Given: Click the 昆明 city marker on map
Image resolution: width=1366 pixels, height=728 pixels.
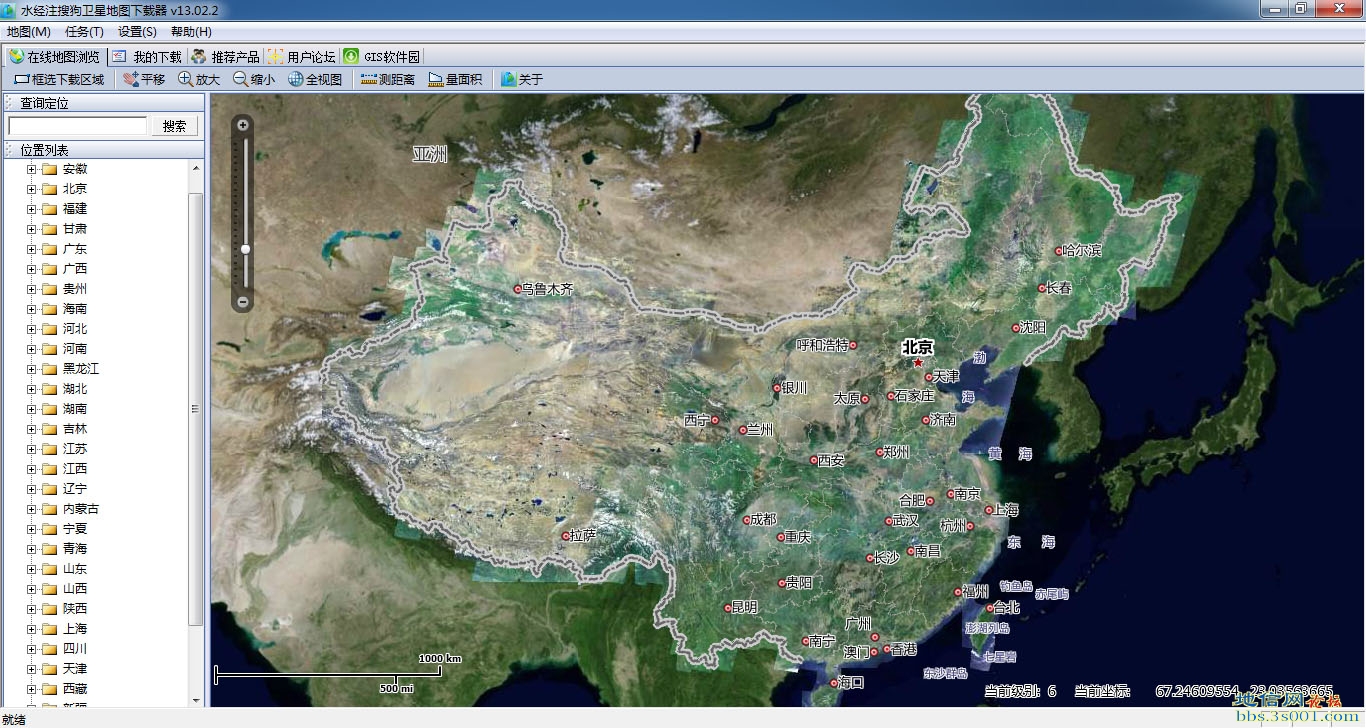Looking at the screenshot, I should tap(728, 607).
